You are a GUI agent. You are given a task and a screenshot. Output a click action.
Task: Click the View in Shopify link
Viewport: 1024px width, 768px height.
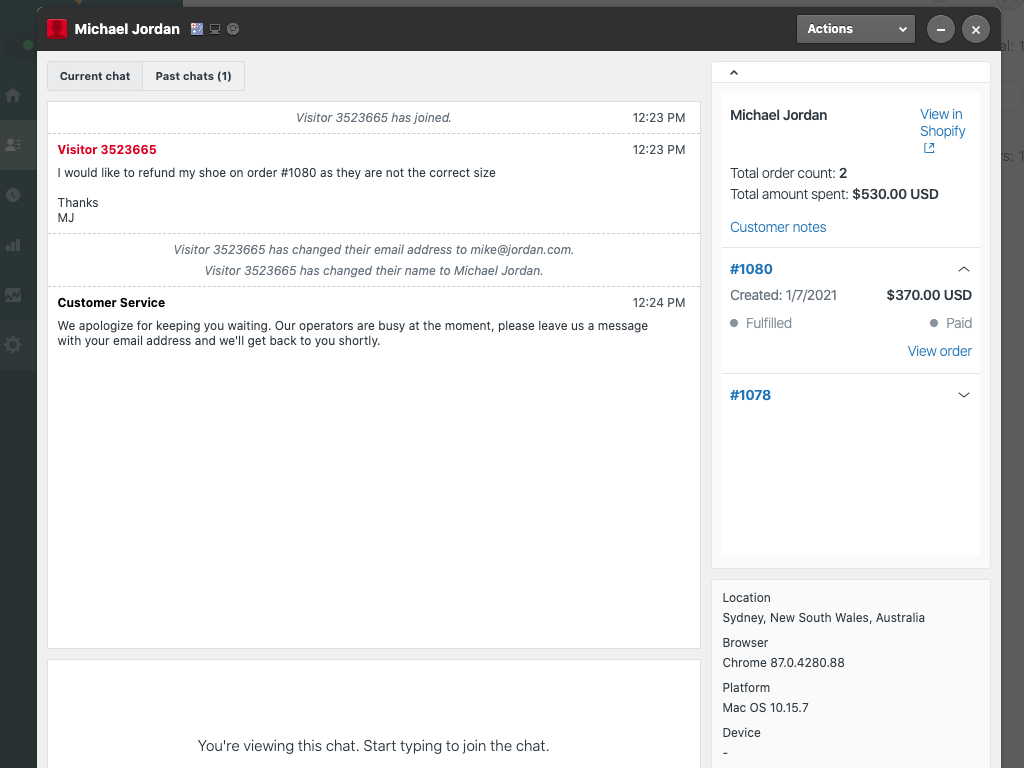[942, 123]
